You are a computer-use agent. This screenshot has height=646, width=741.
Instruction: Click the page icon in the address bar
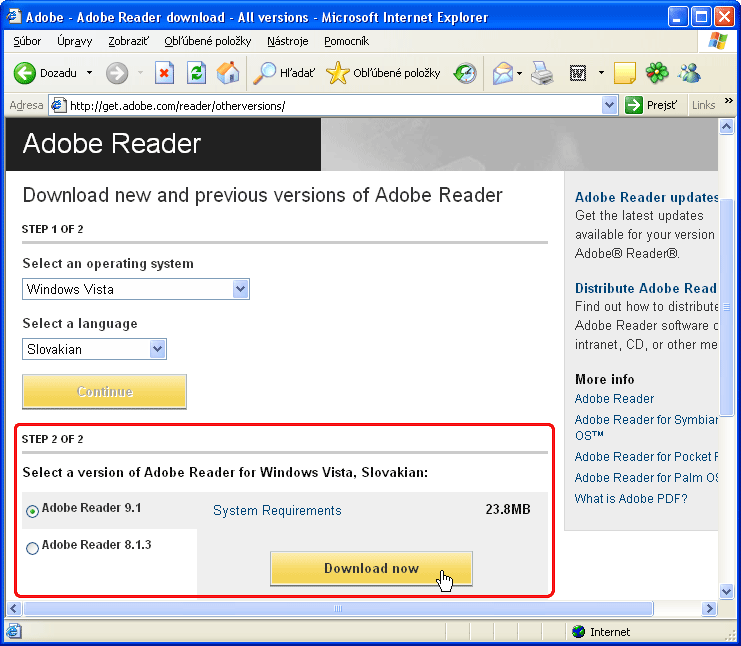(58, 105)
